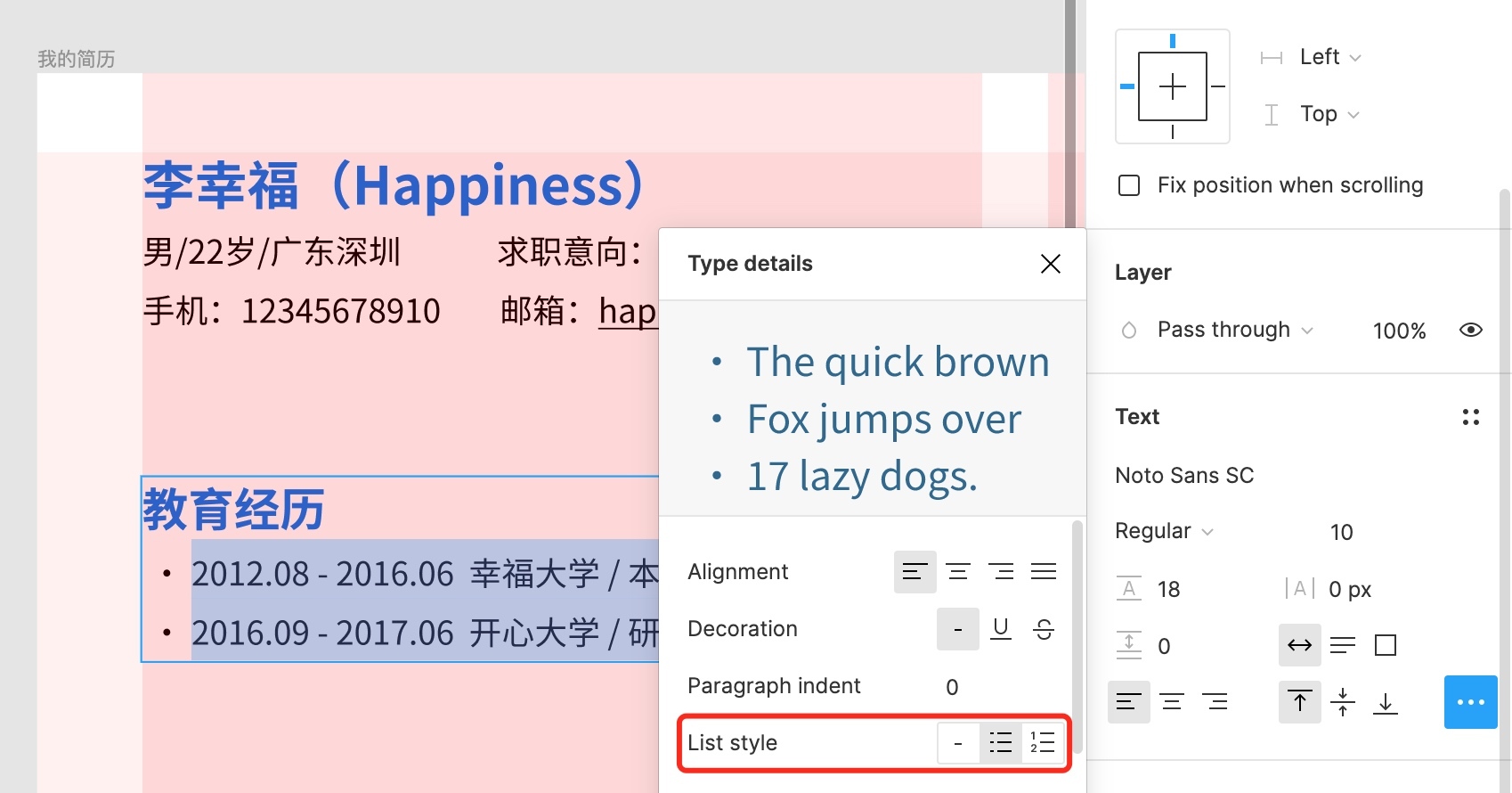
Task: Change font family Noto Sans SC
Action: 1184,475
